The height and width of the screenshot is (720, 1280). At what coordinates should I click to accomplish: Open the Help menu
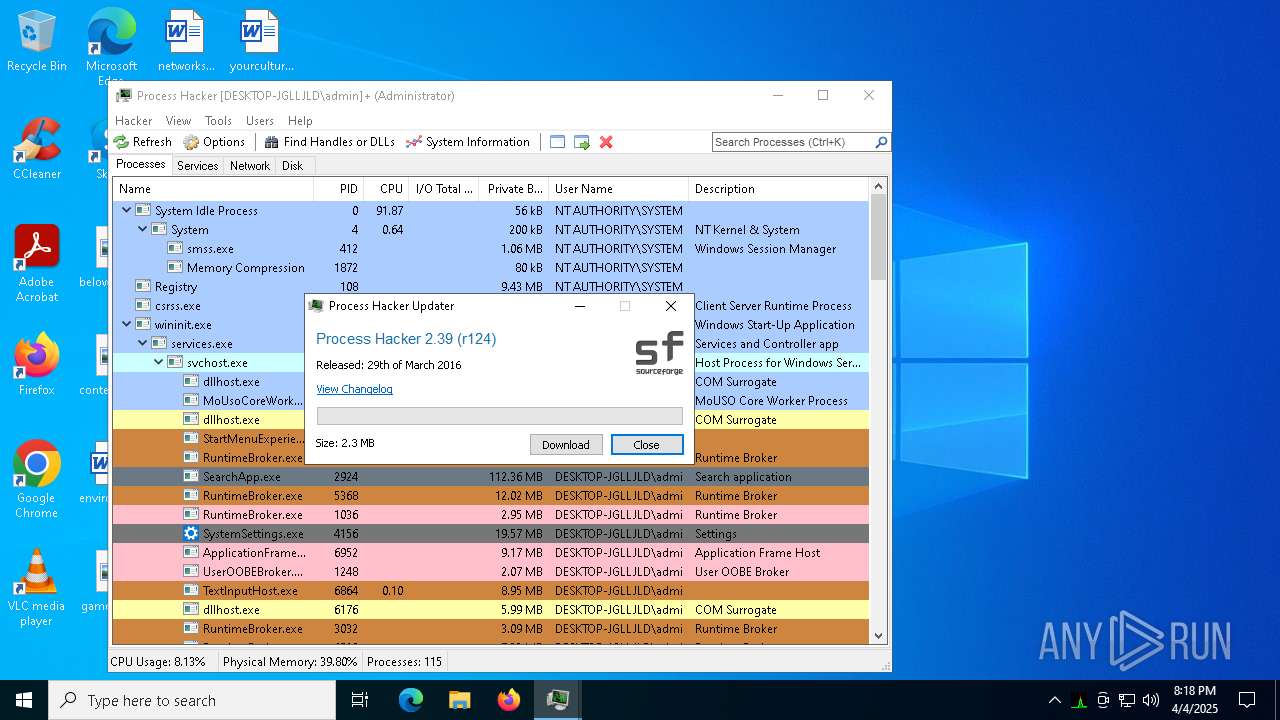(x=300, y=121)
